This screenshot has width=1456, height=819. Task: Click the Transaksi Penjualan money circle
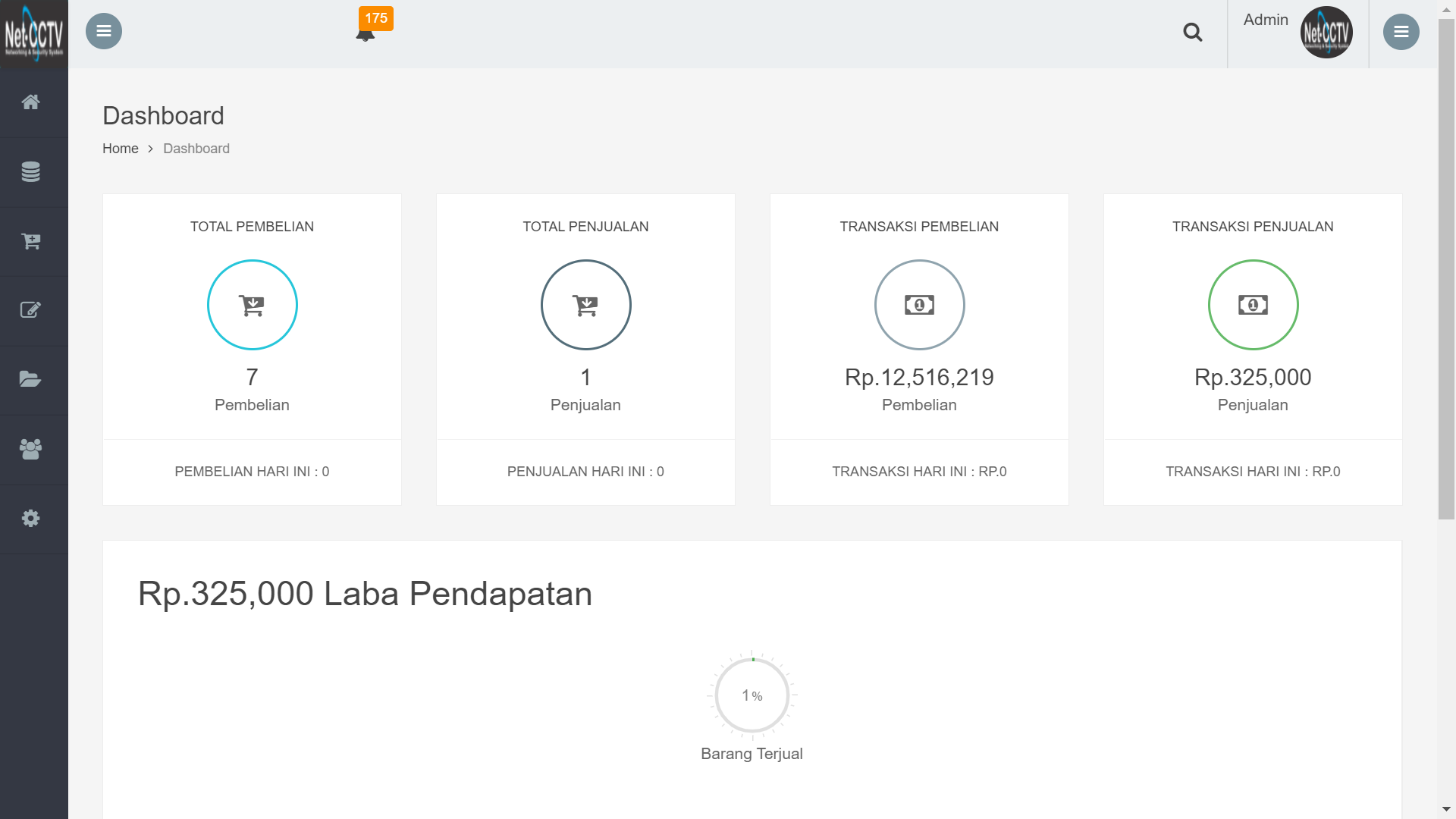click(1253, 305)
